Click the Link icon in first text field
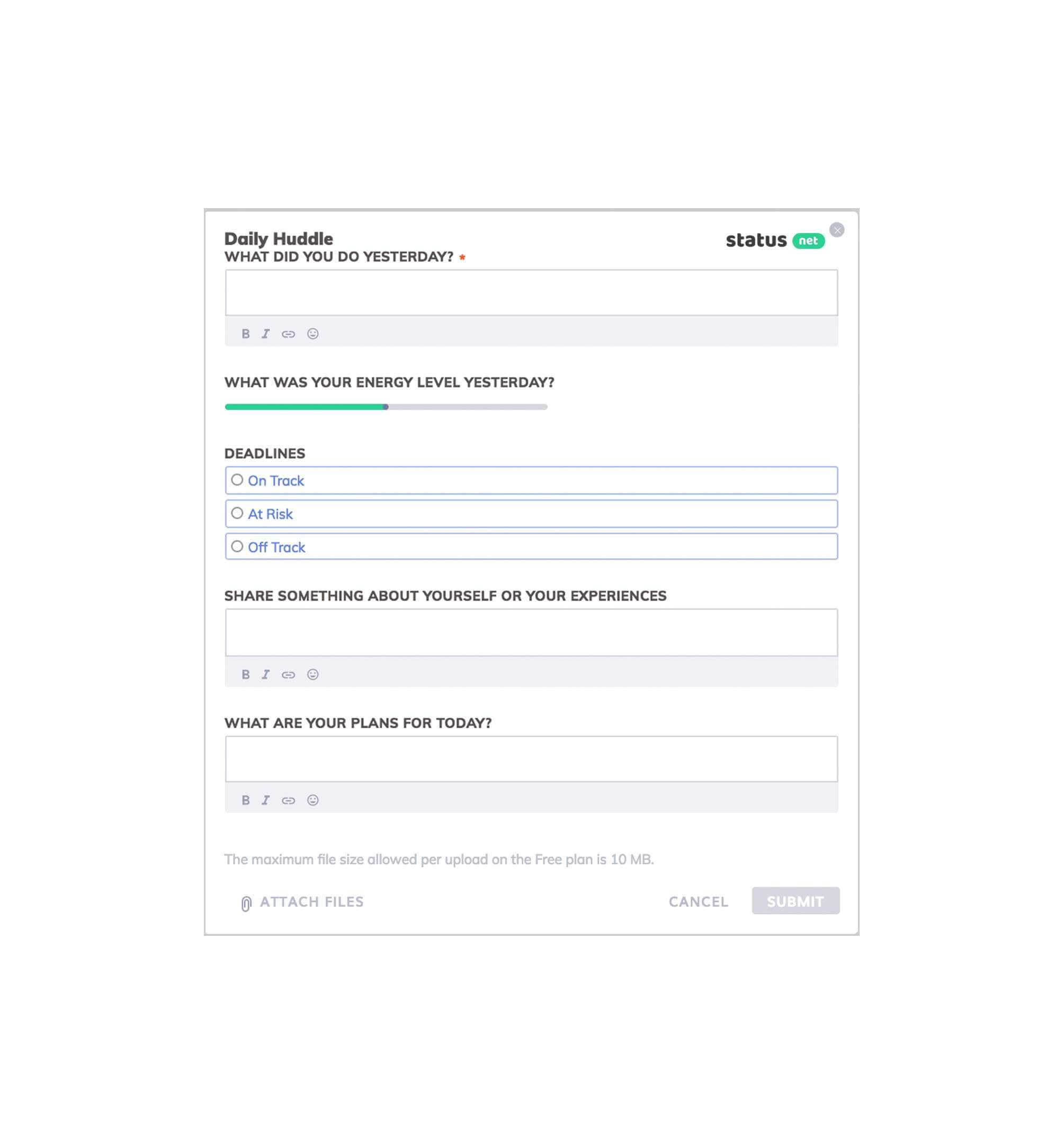The width and height of the screenshot is (1064, 1144). [288, 334]
